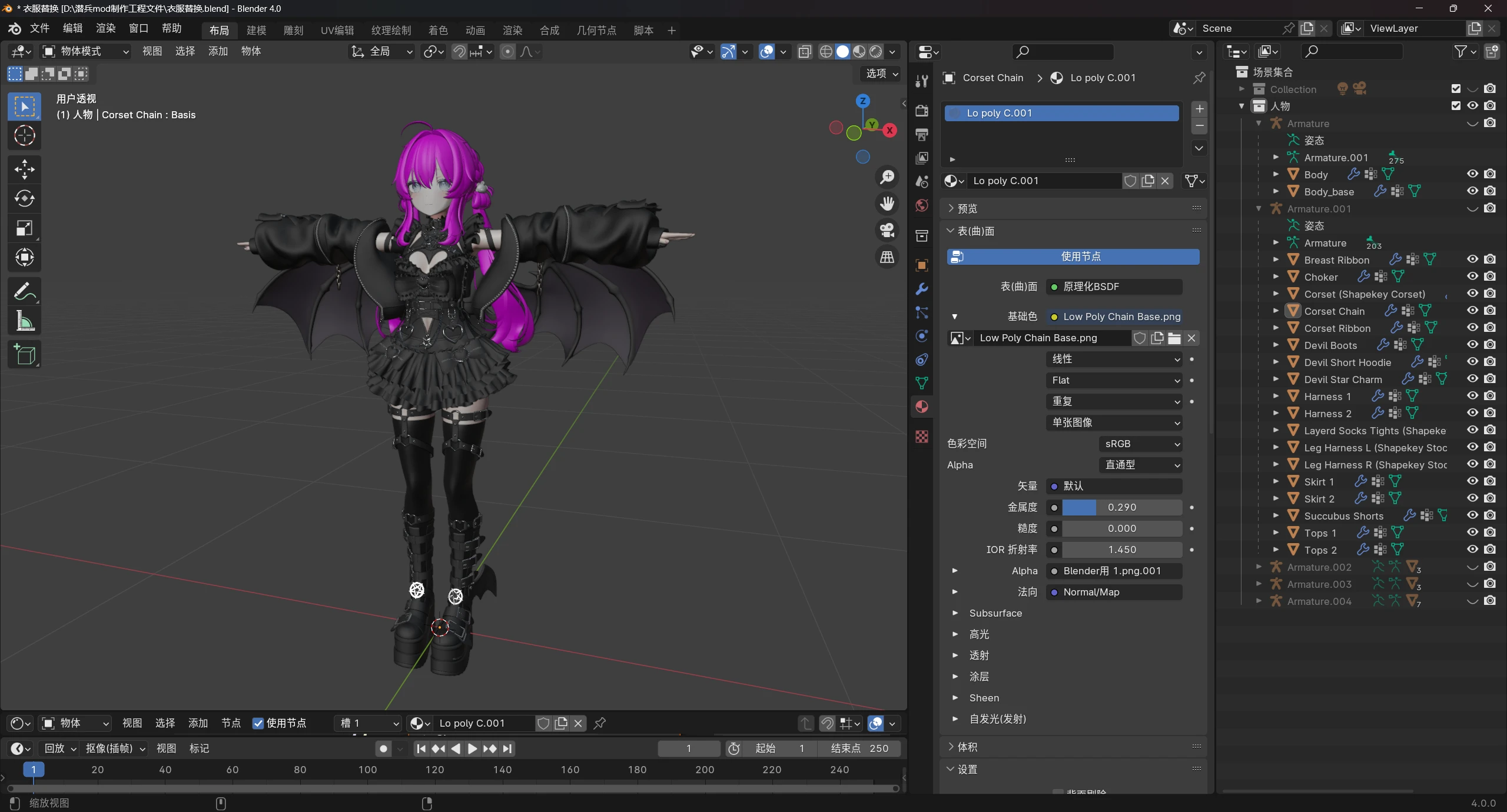Open the Object Data properties tab
The width and height of the screenshot is (1507, 812).
(x=922, y=383)
